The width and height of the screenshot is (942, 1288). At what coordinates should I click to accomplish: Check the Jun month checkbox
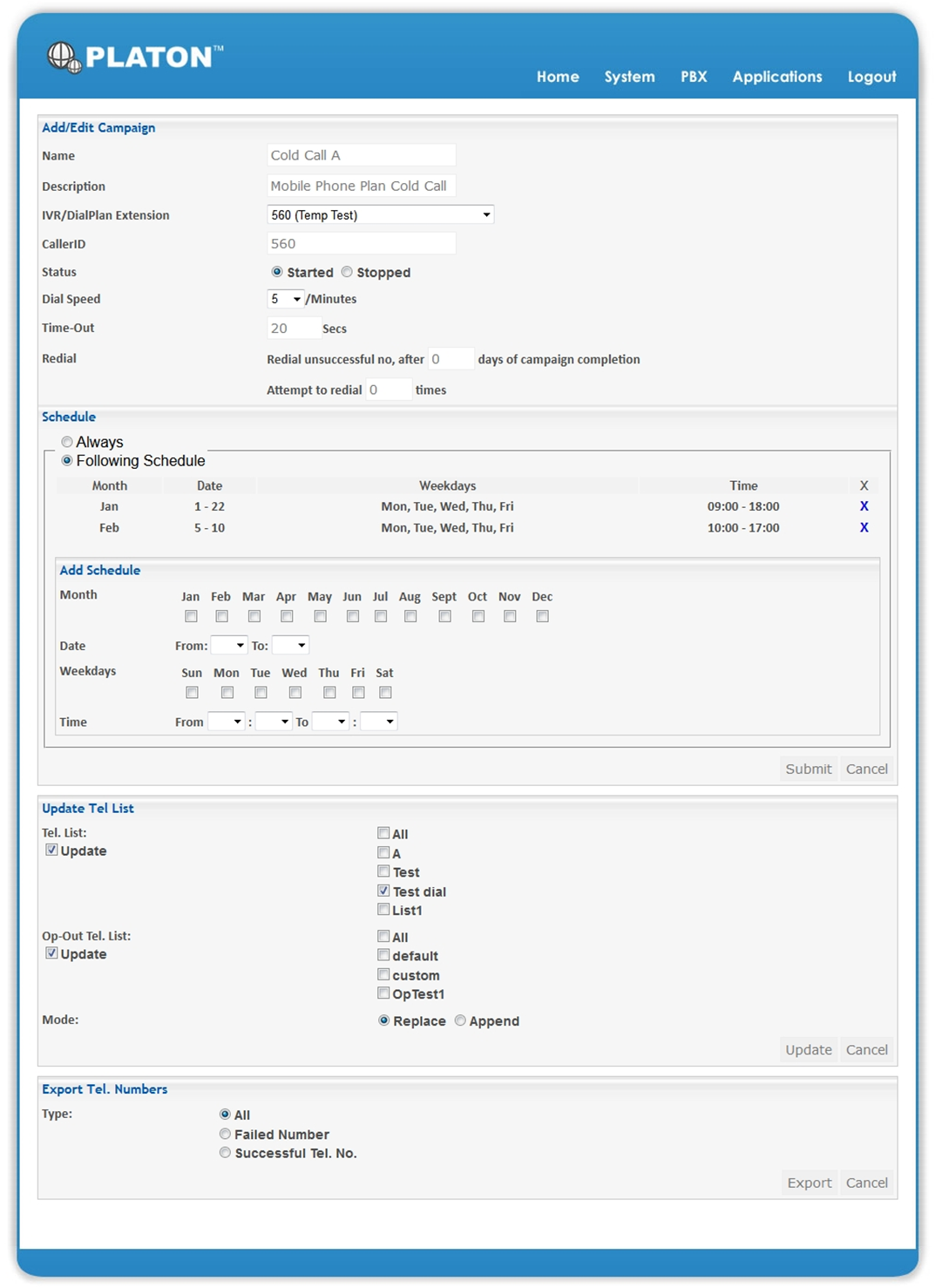352,616
